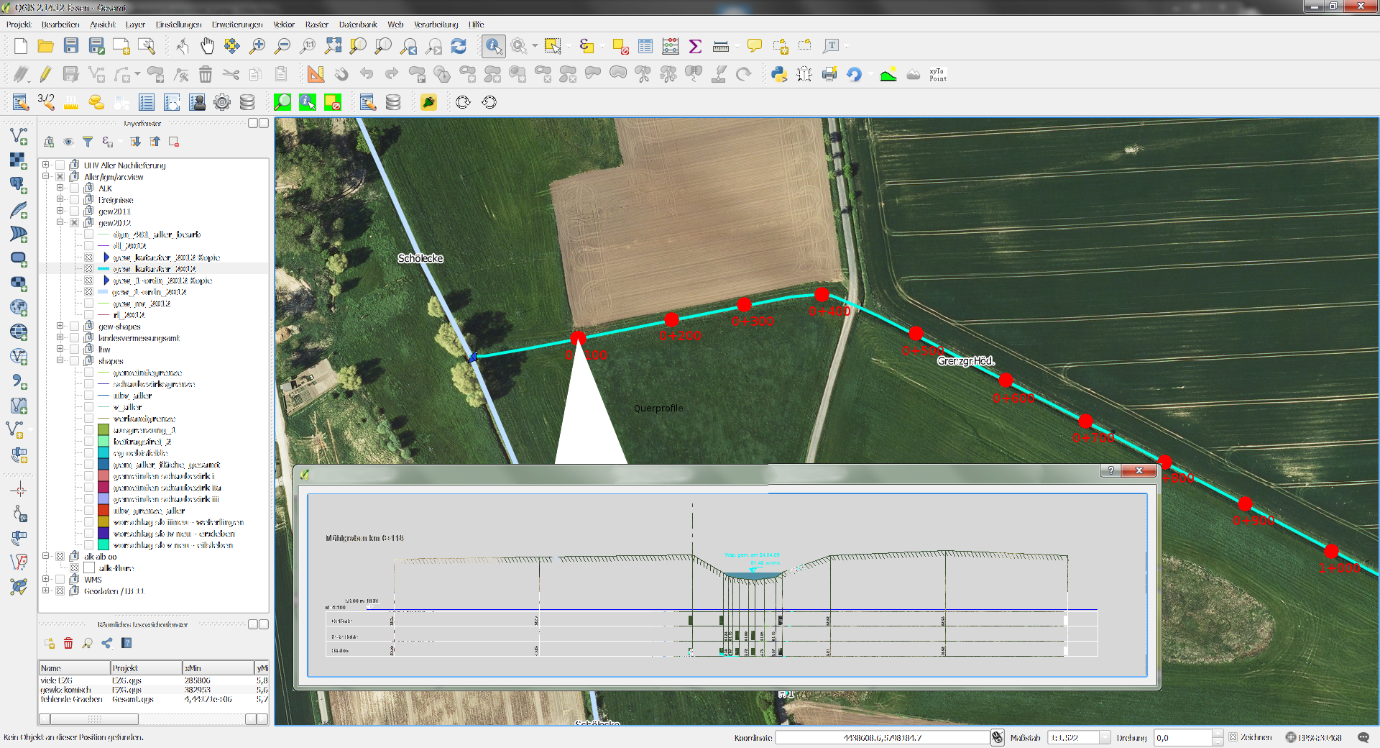Zoom to full extent using the toolbar icon
This screenshot has height=748, width=1380.
coord(333,46)
